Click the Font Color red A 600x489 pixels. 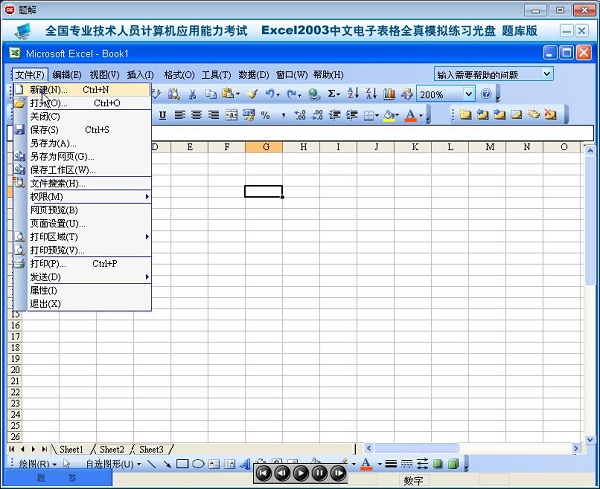411,115
